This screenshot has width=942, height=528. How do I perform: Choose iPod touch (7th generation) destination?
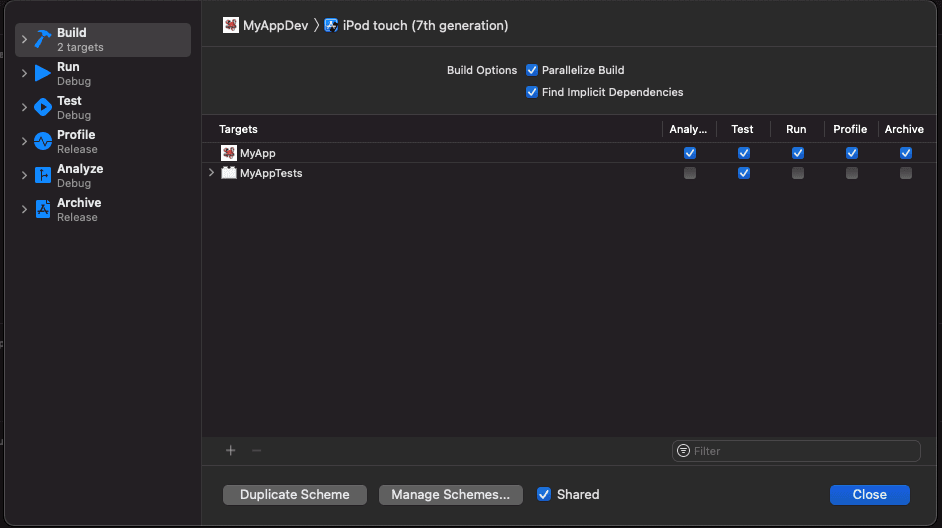(416, 25)
